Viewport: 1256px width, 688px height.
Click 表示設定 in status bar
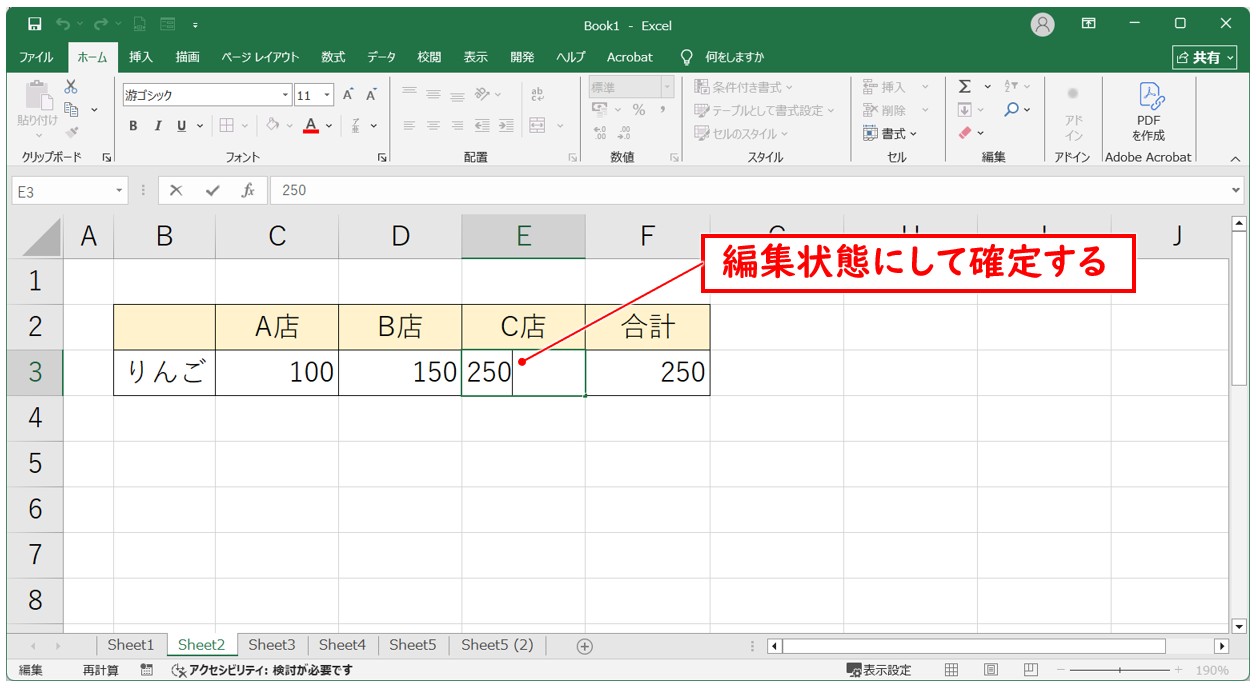tap(879, 670)
